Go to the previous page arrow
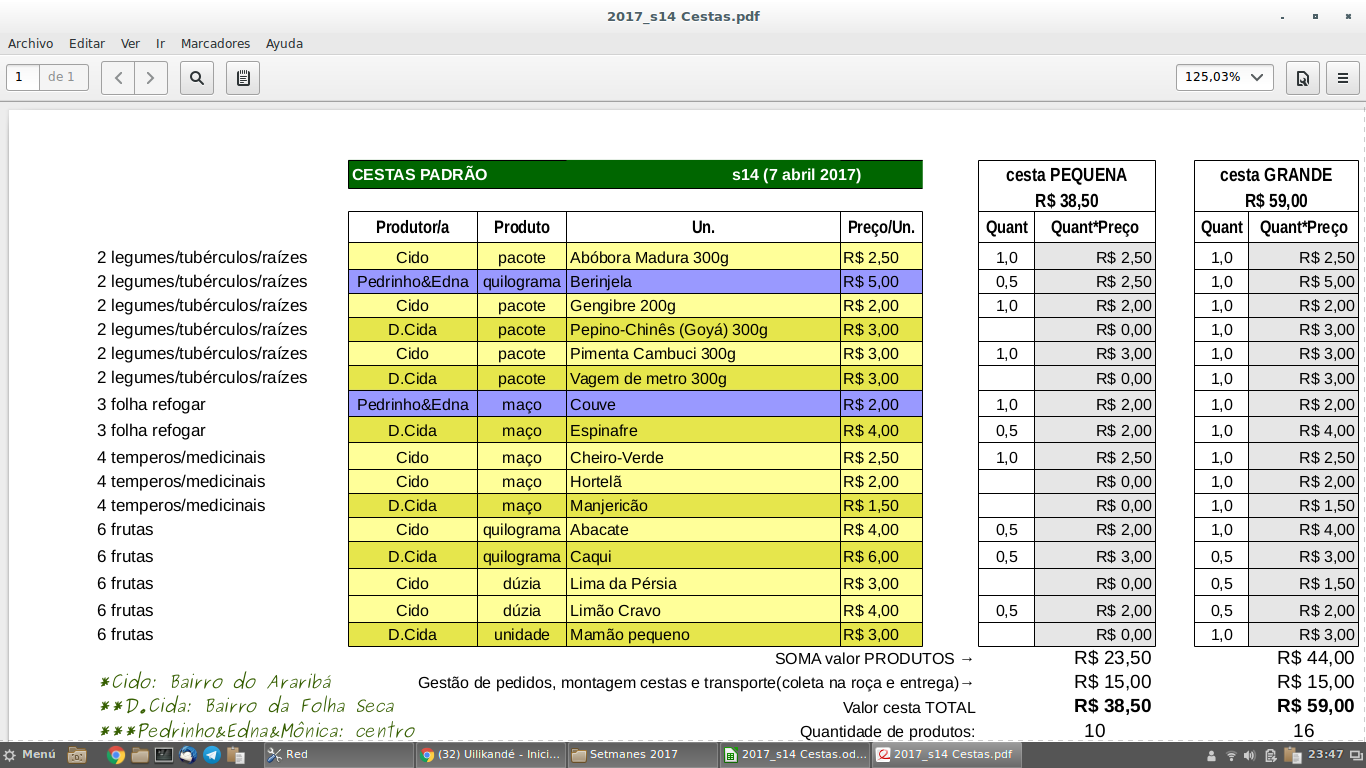Screen dimensions: 1366x768 coord(118,77)
